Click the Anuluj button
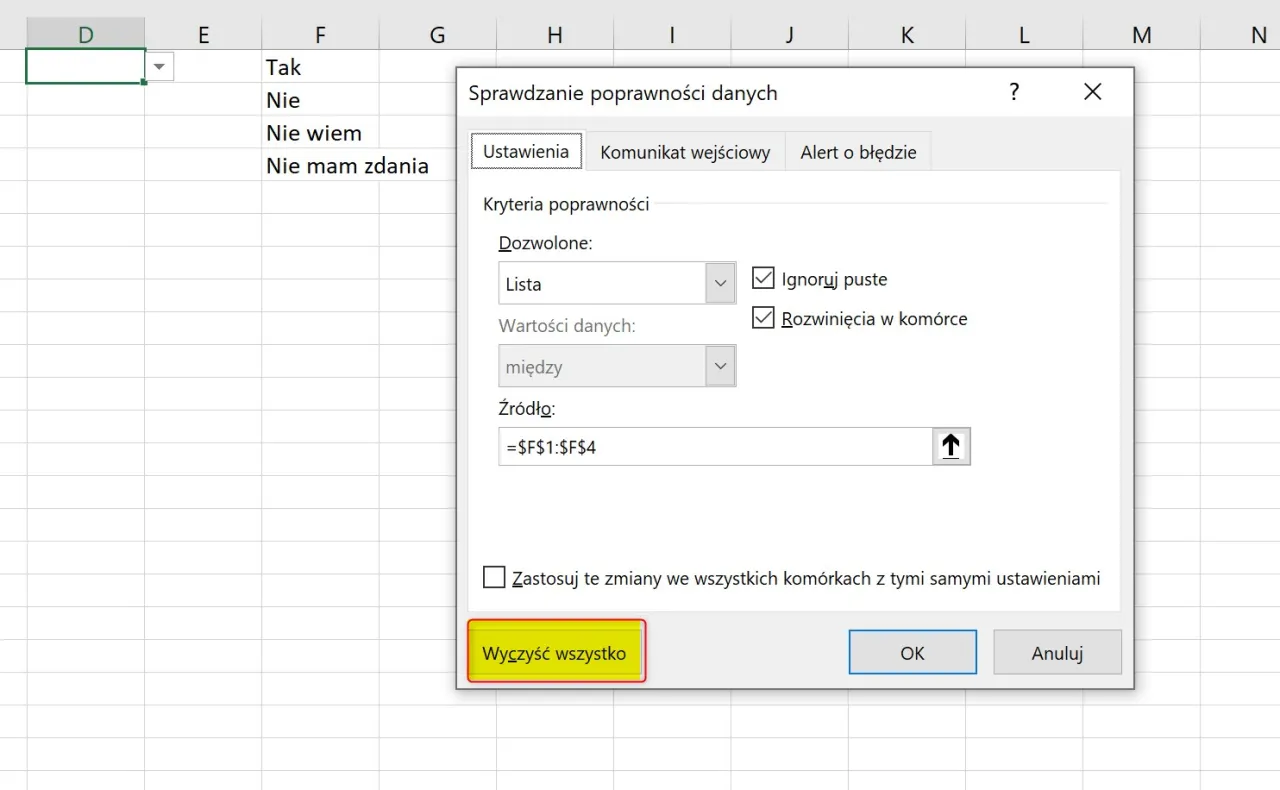 pyautogui.click(x=1057, y=653)
